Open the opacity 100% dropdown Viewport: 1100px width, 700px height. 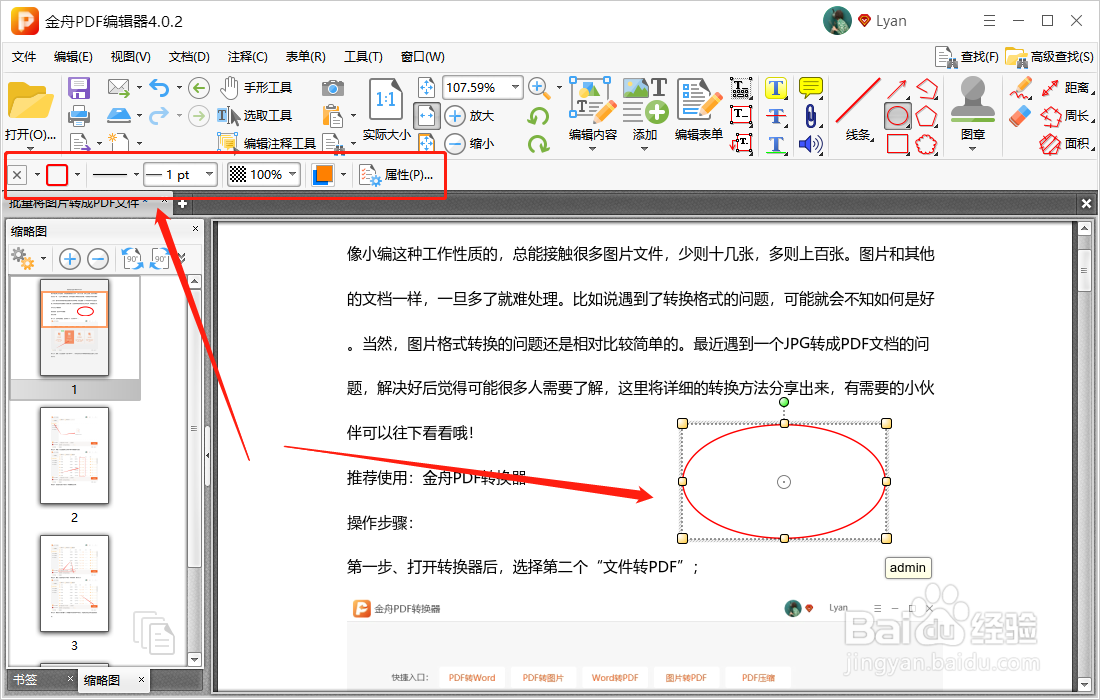tap(293, 174)
